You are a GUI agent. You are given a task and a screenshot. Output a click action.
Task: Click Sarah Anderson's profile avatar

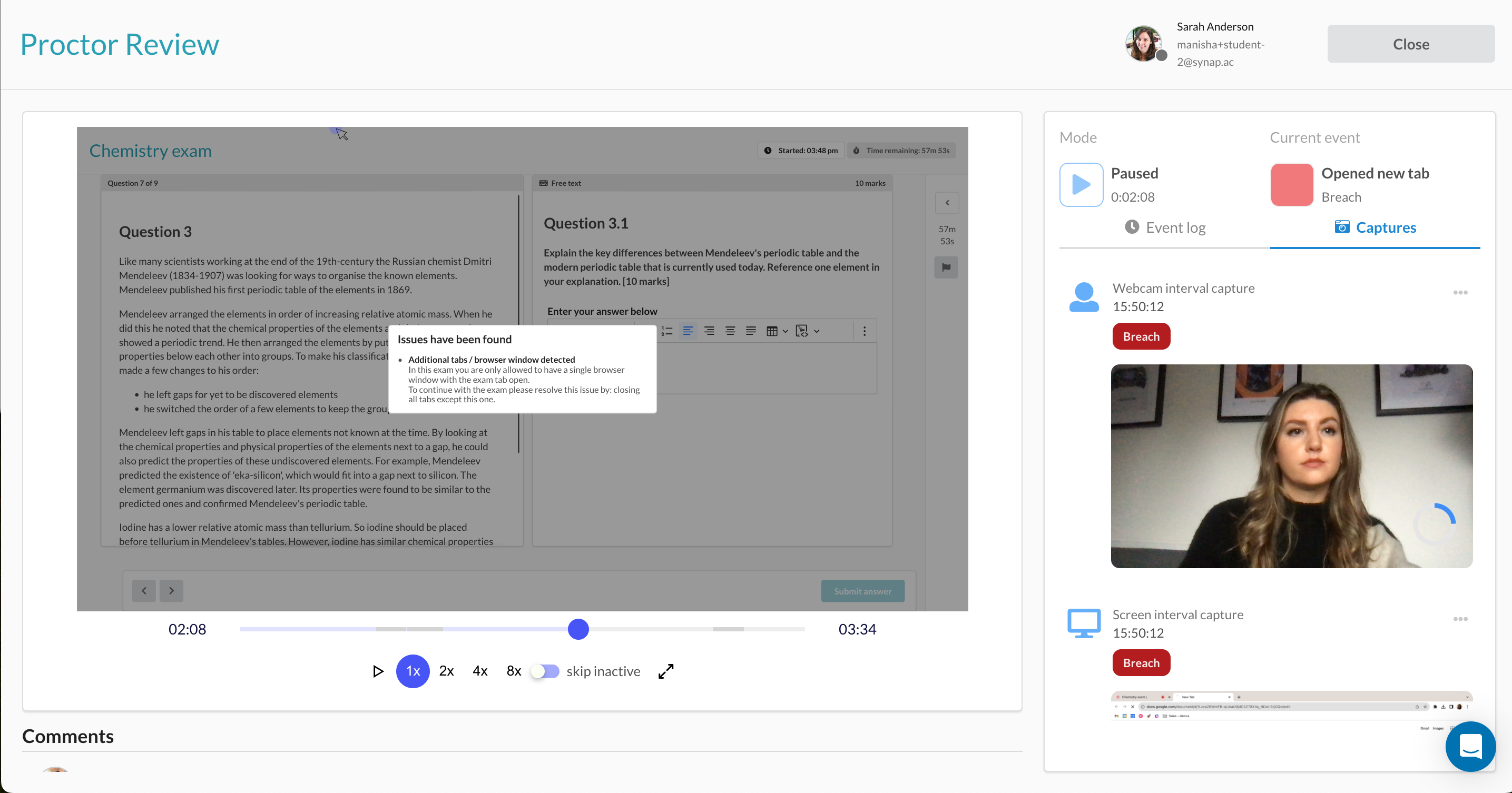tap(1143, 43)
